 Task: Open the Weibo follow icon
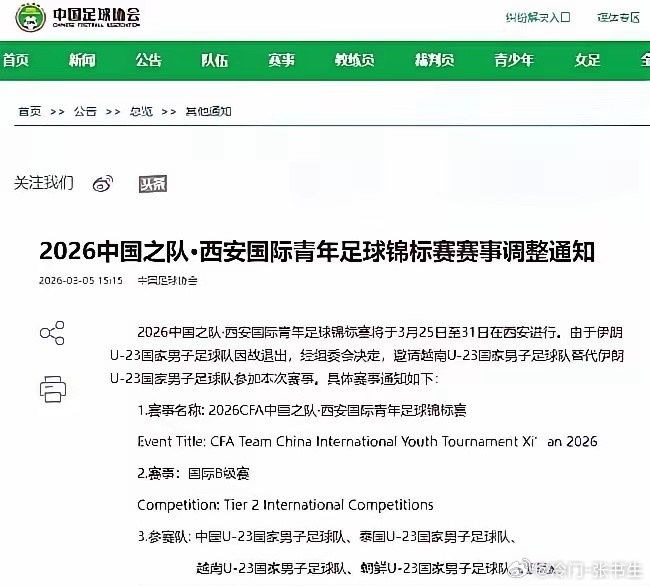[x=103, y=184]
